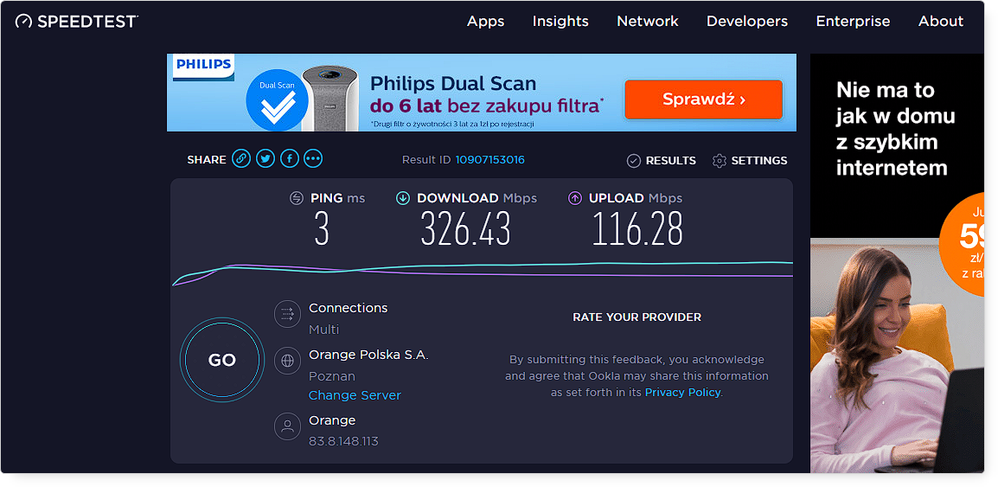The image size is (998, 487).
Task: Open more share options ellipsis icon
Action: click(x=313, y=159)
